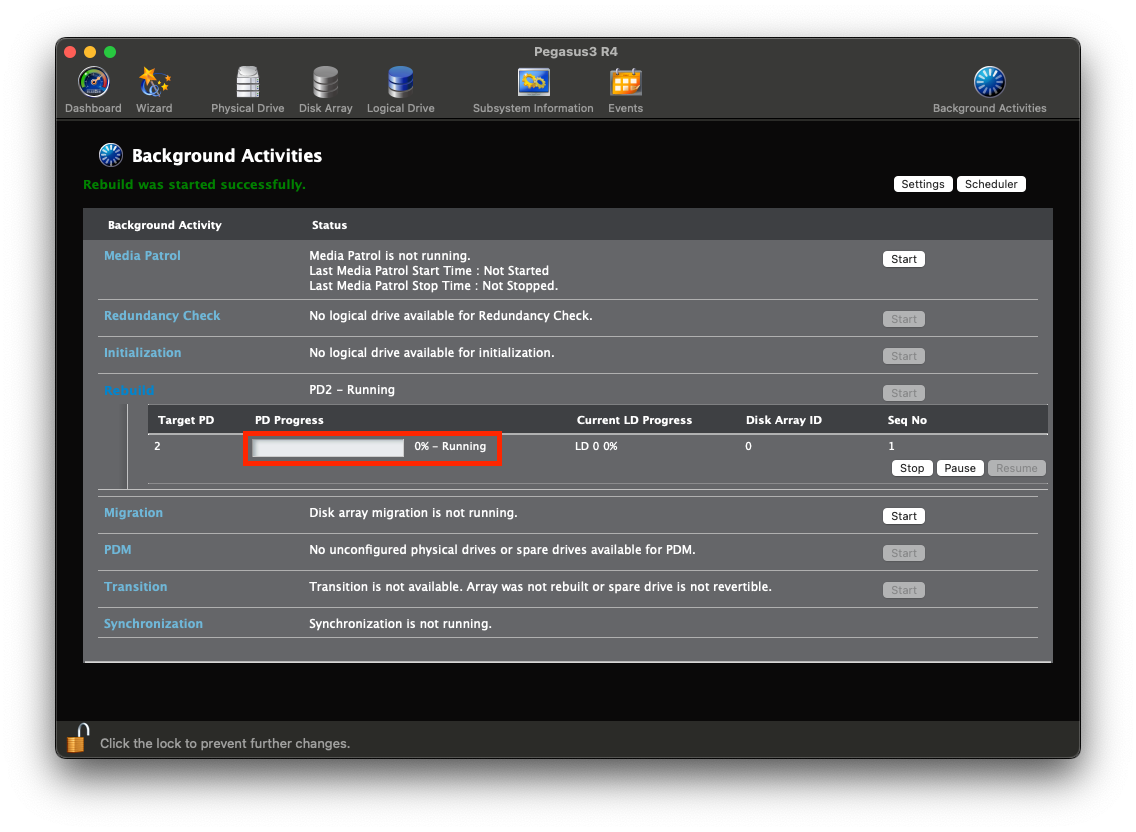
Task: Click the Background Activities heading icon
Action: coord(111,154)
